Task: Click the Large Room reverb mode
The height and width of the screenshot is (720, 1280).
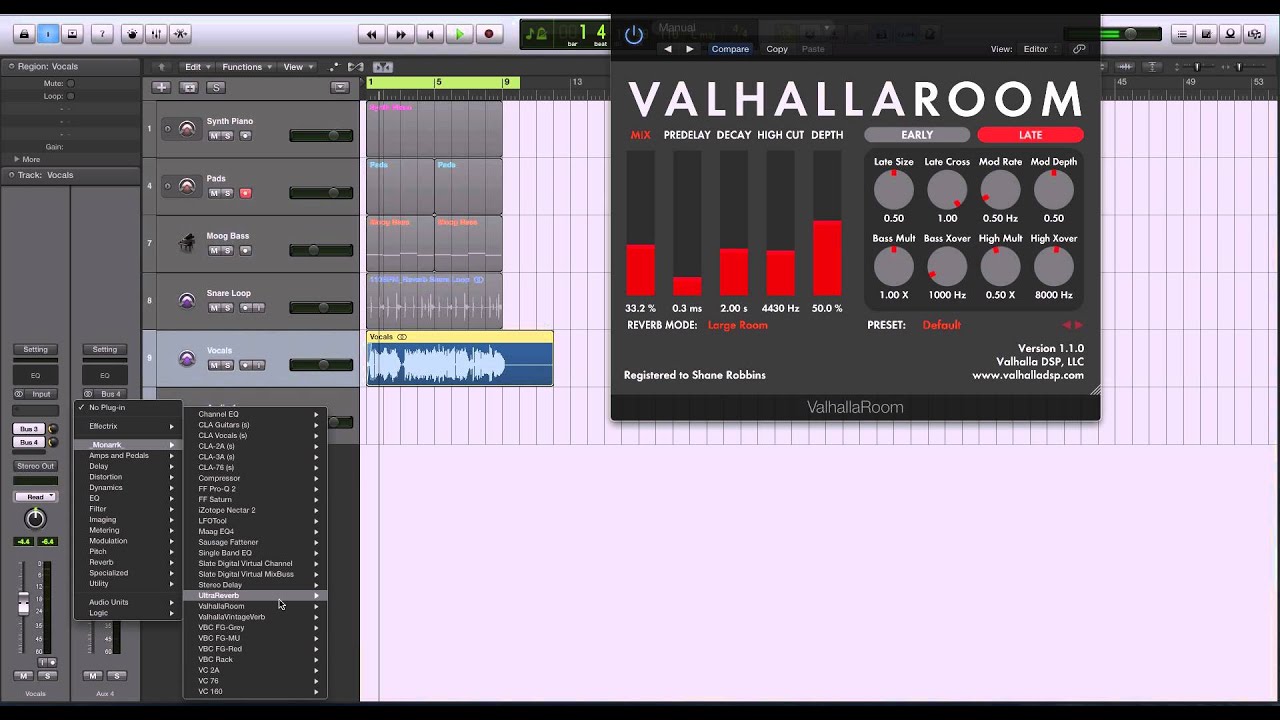Action: coord(738,325)
